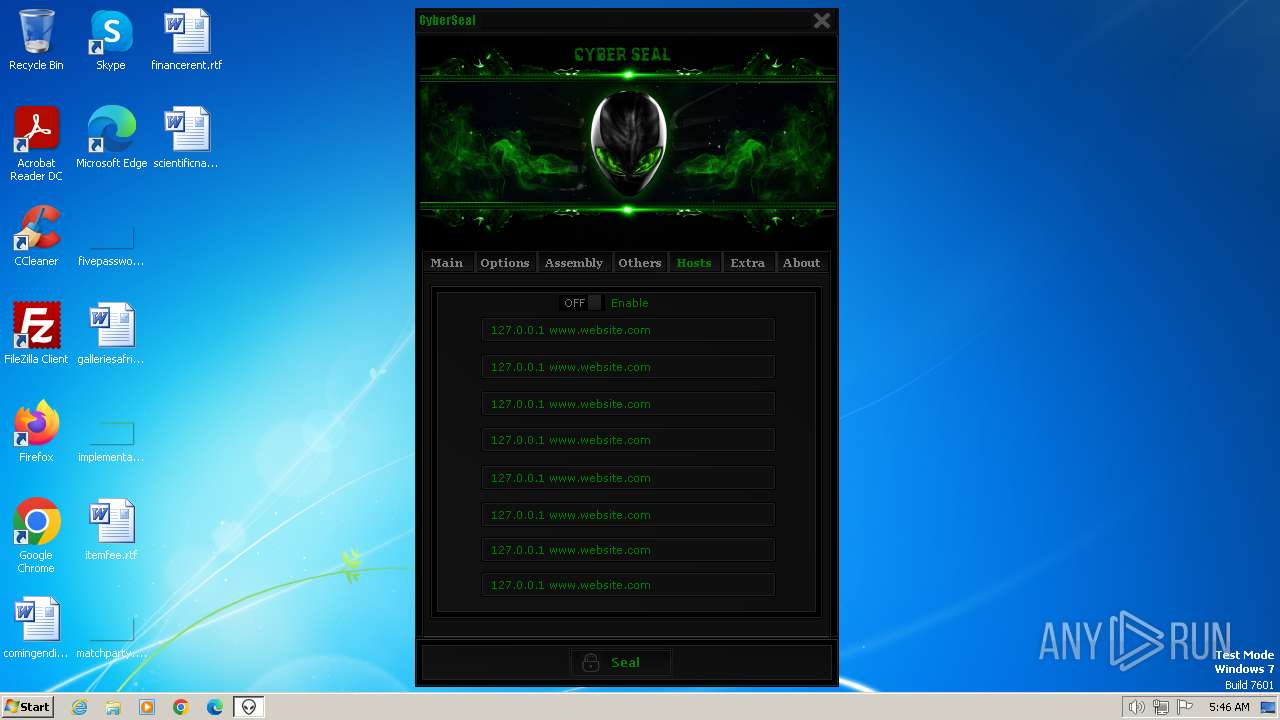Open the About tab
Viewport: 1280px width, 720px height.
point(802,263)
